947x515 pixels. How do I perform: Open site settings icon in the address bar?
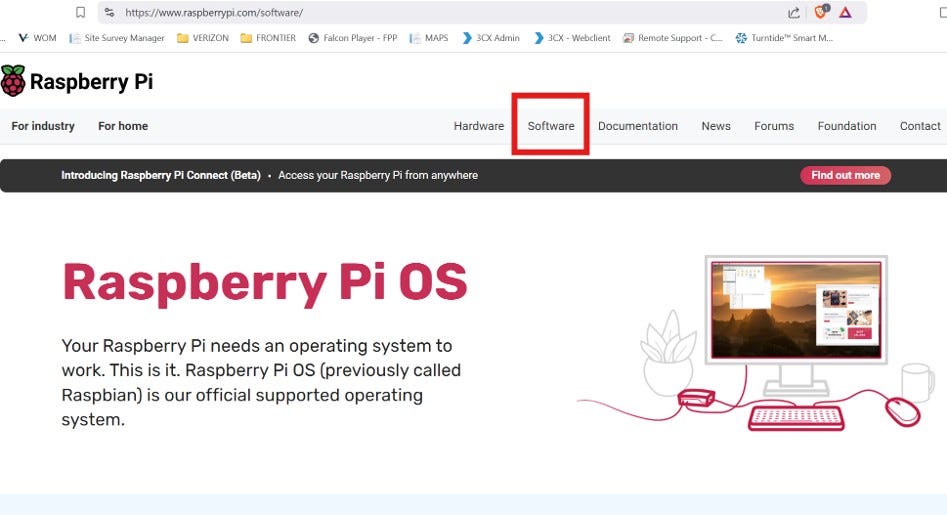[109, 12]
